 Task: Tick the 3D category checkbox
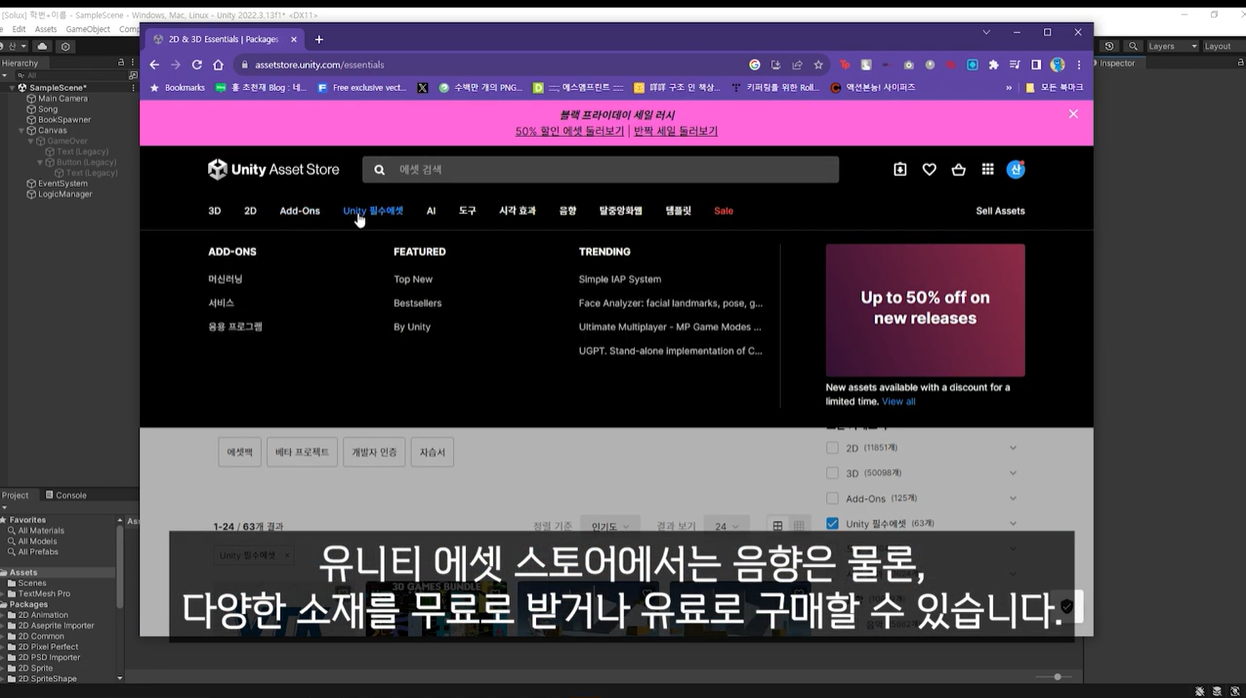pyautogui.click(x=832, y=473)
